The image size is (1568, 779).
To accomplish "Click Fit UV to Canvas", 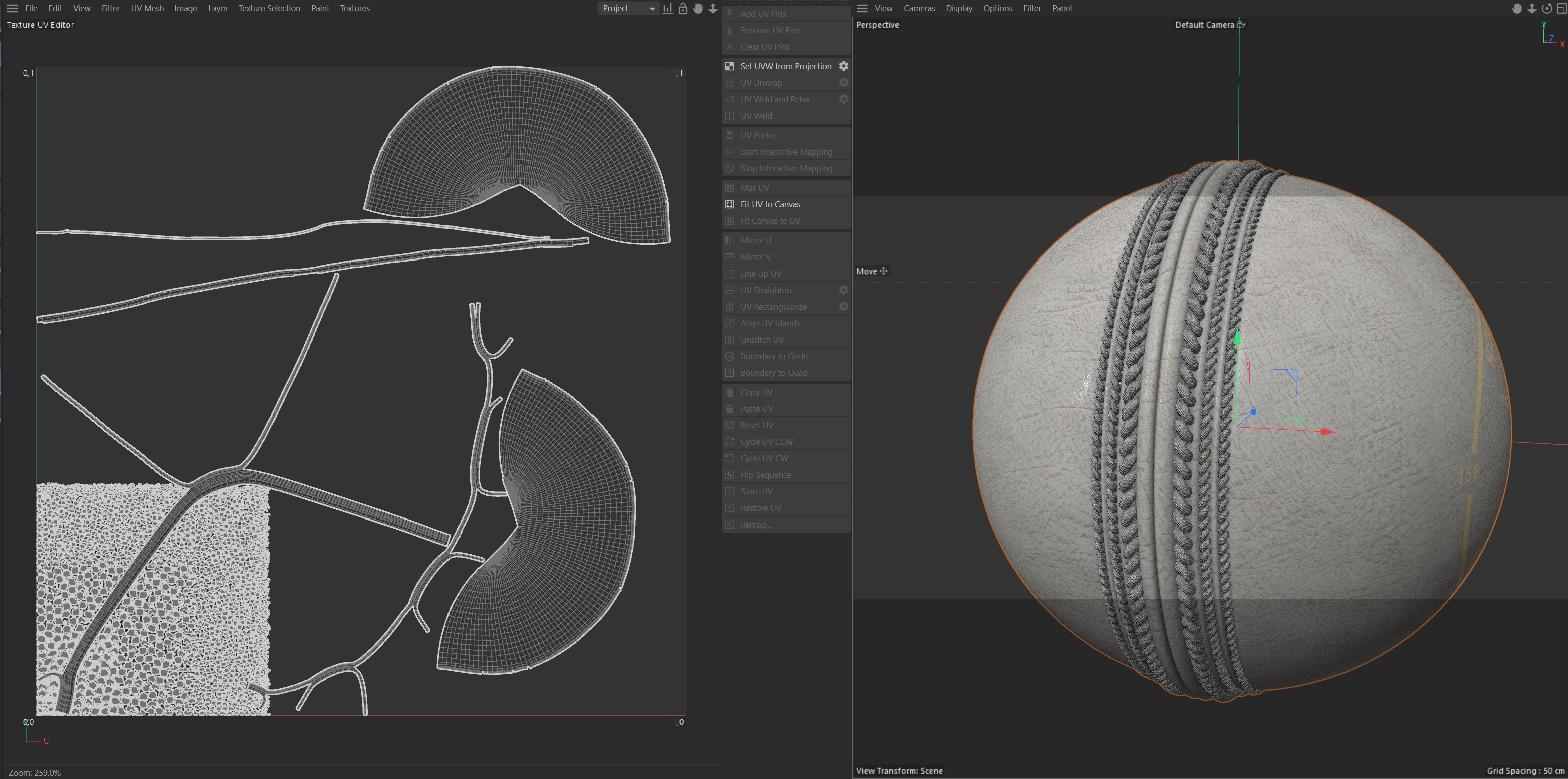I will 770,204.
